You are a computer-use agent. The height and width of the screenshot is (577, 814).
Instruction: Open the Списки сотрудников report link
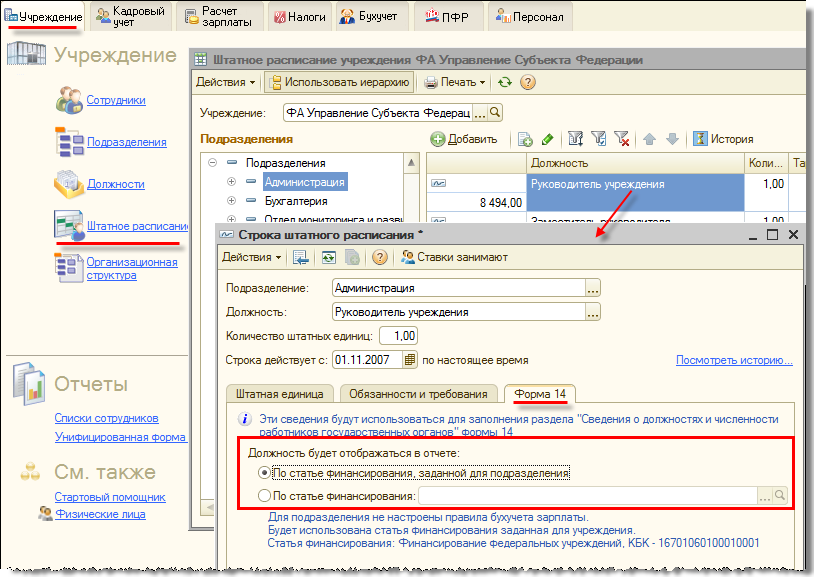(x=106, y=418)
